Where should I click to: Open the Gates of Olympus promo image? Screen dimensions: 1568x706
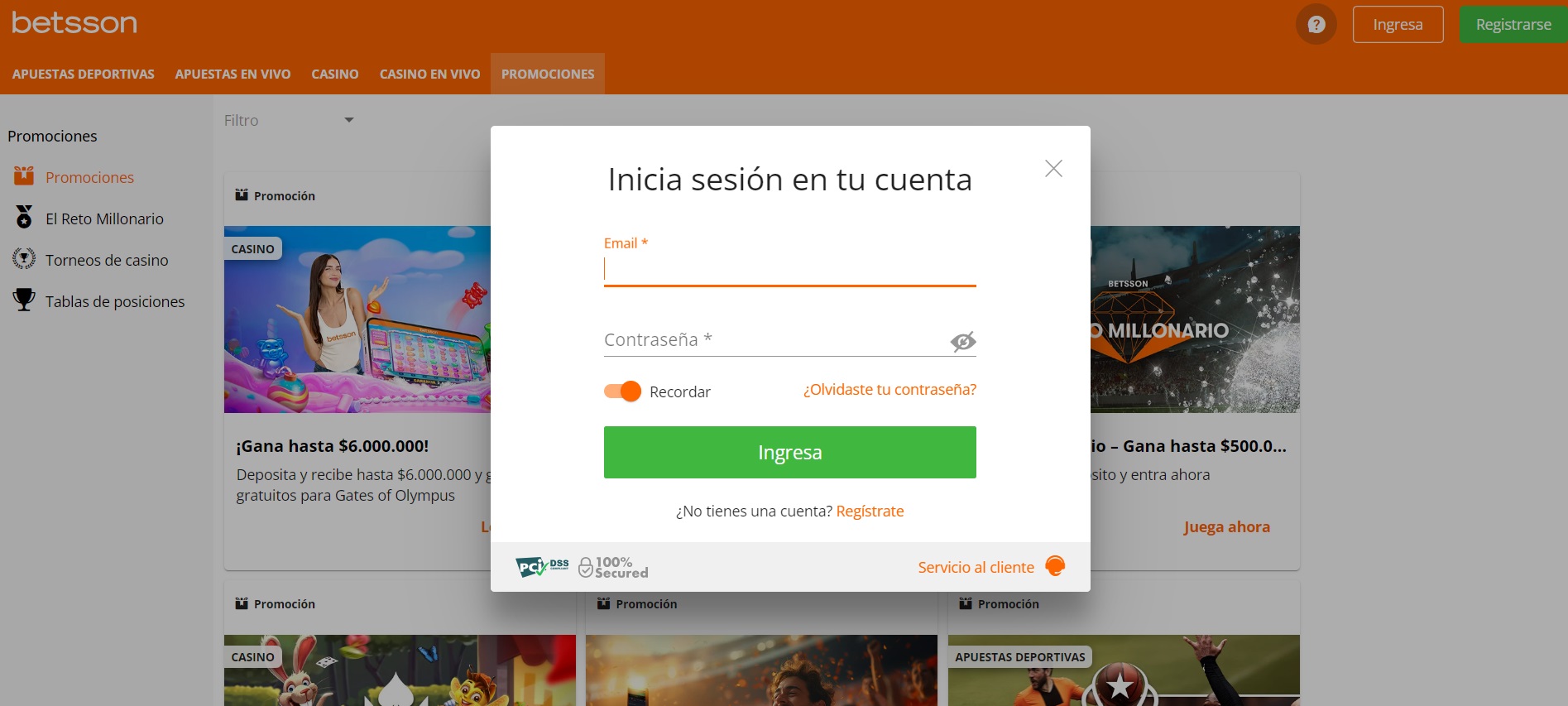coord(357,319)
